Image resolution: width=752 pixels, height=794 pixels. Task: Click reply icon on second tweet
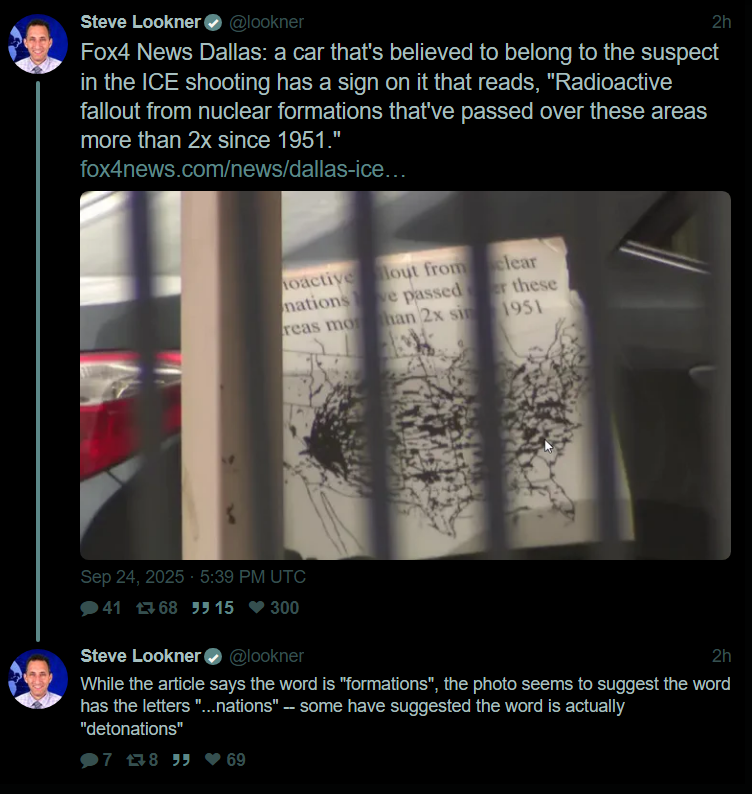tap(90, 760)
